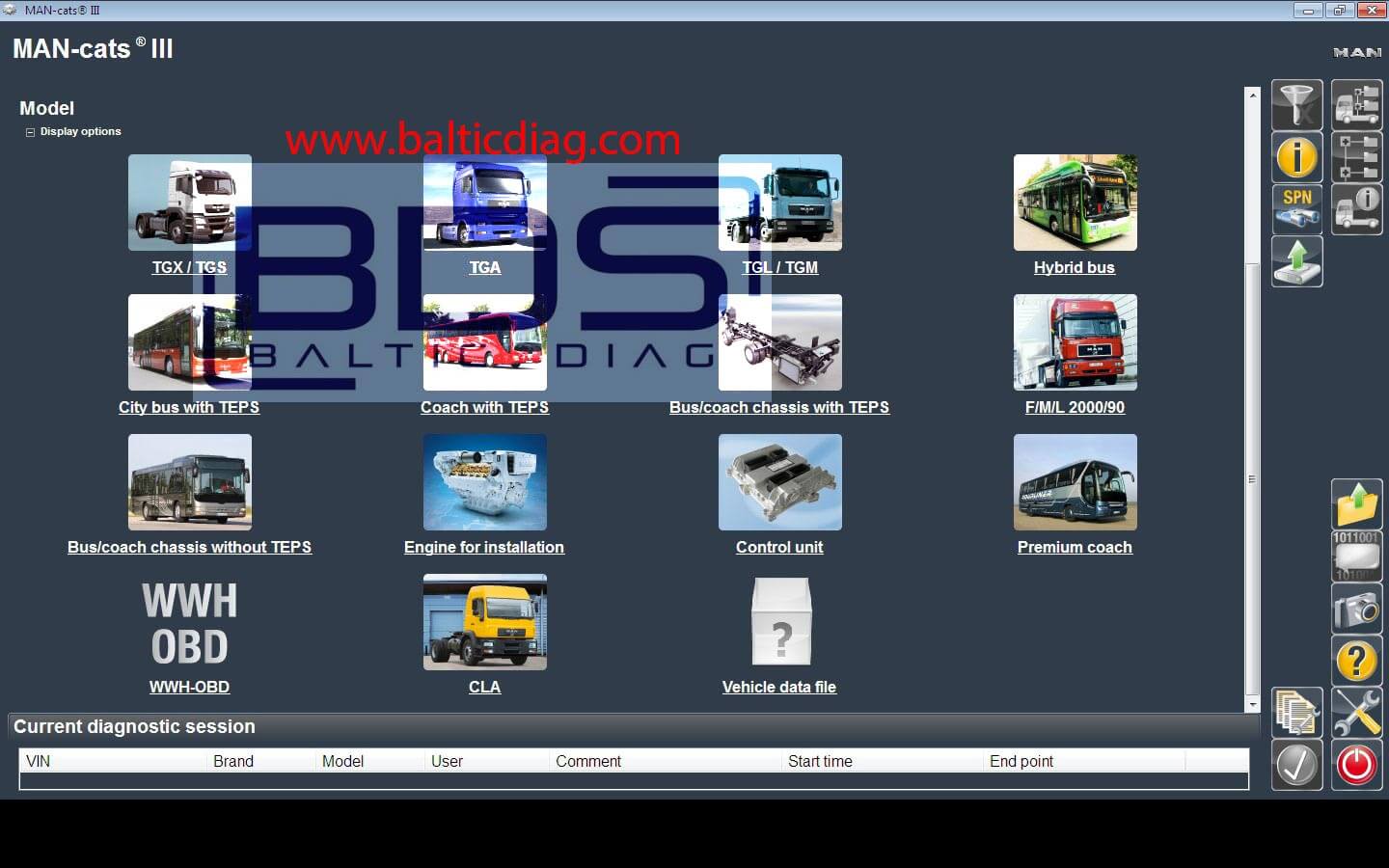Image resolution: width=1389 pixels, height=868 pixels.
Task: Click the open folder green arrow icon
Action: pos(1357,504)
